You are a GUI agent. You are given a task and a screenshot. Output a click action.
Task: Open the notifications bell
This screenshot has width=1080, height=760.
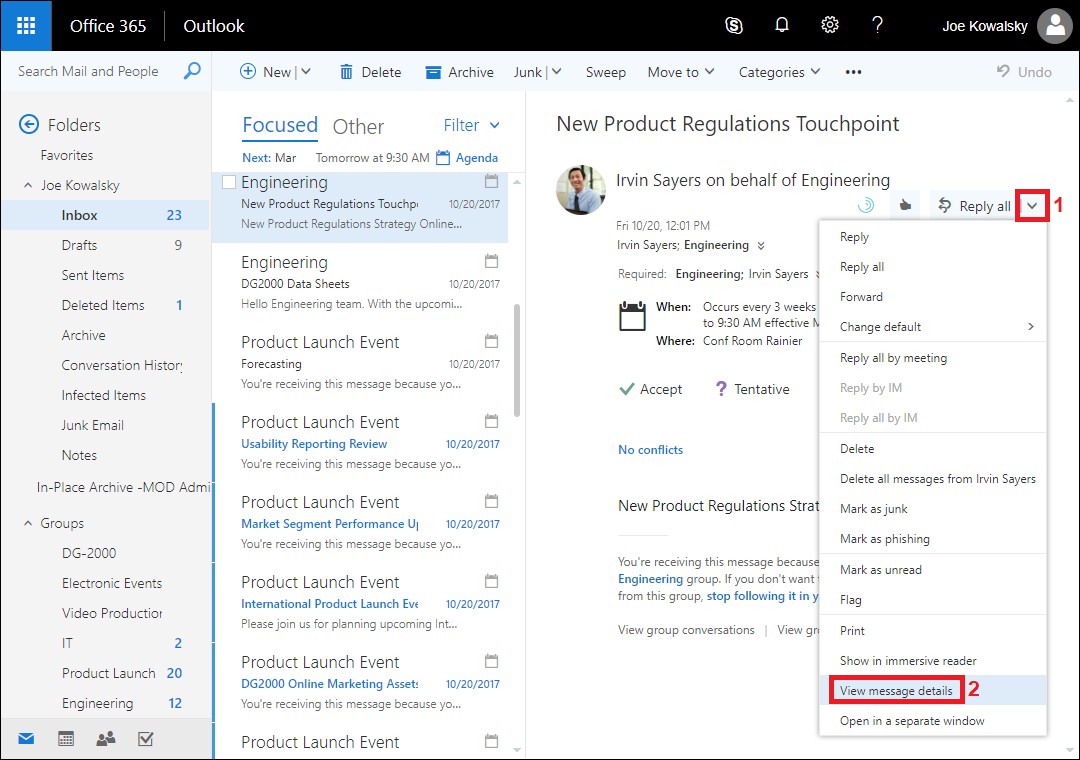point(782,25)
